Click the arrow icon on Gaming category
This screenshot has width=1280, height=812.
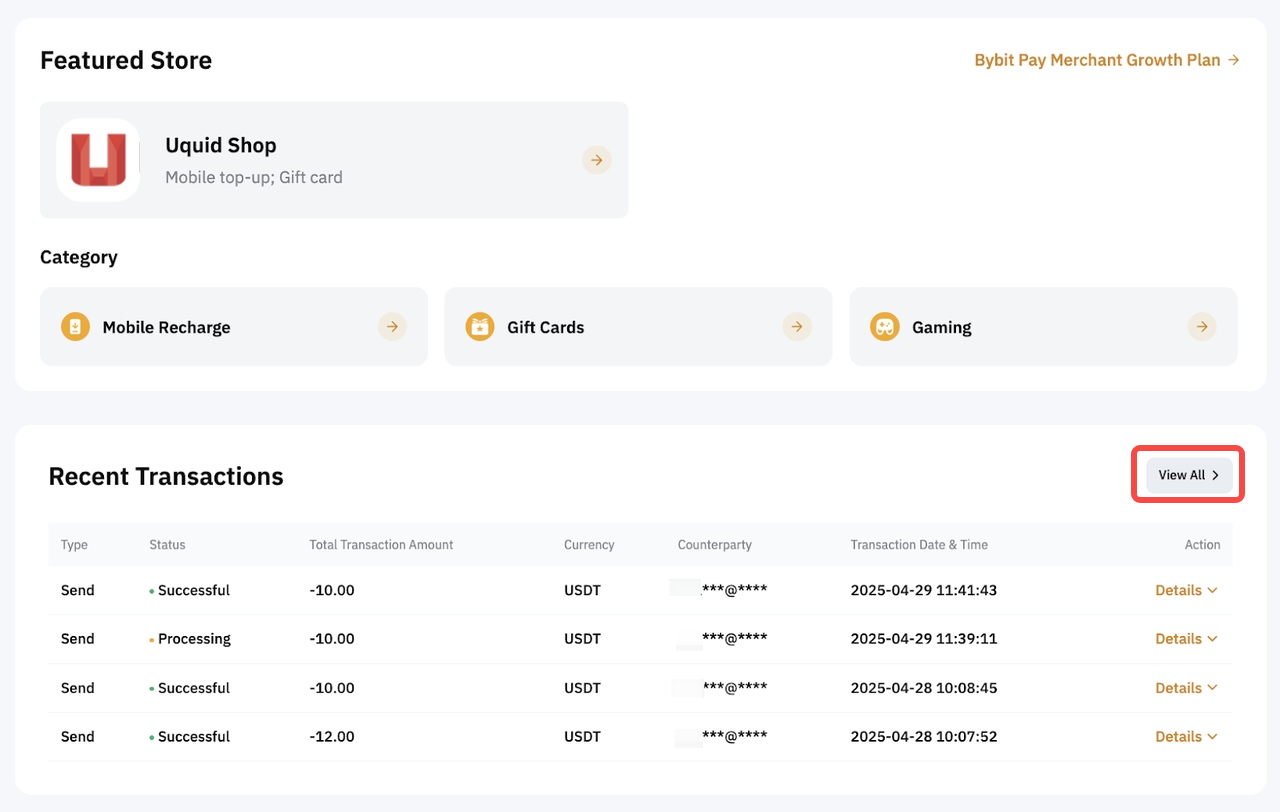(1202, 327)
